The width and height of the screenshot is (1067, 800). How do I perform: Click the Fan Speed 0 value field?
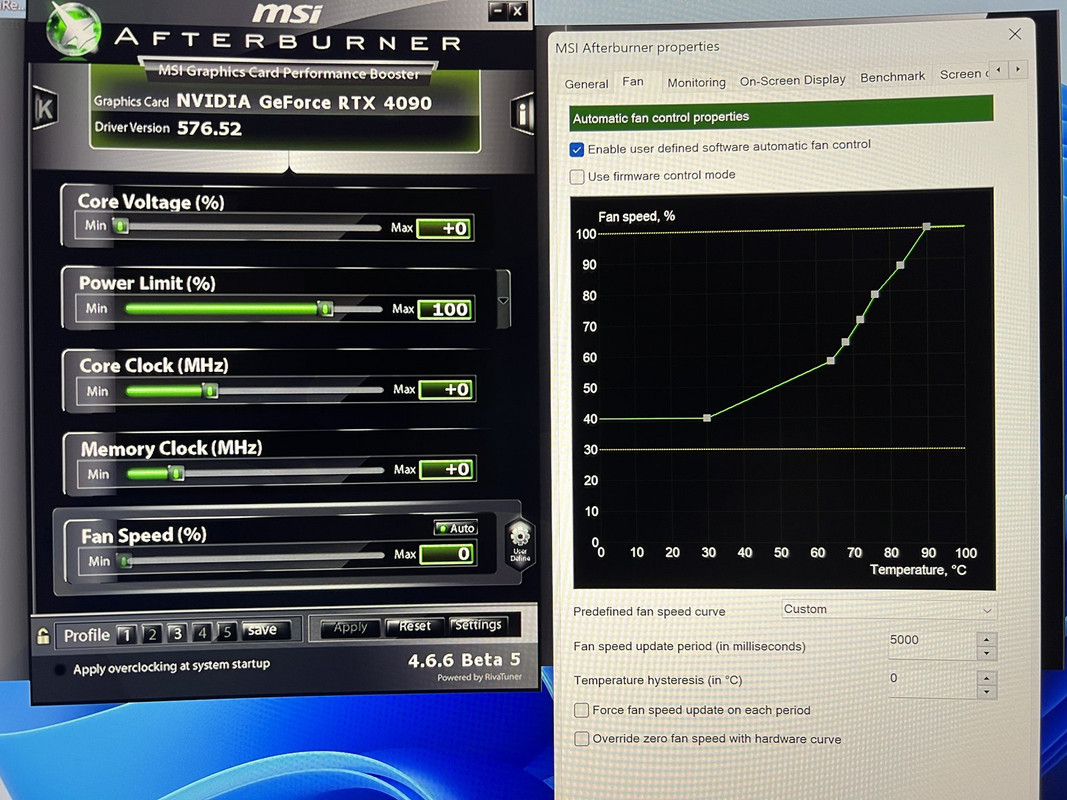tap(447, 554)
